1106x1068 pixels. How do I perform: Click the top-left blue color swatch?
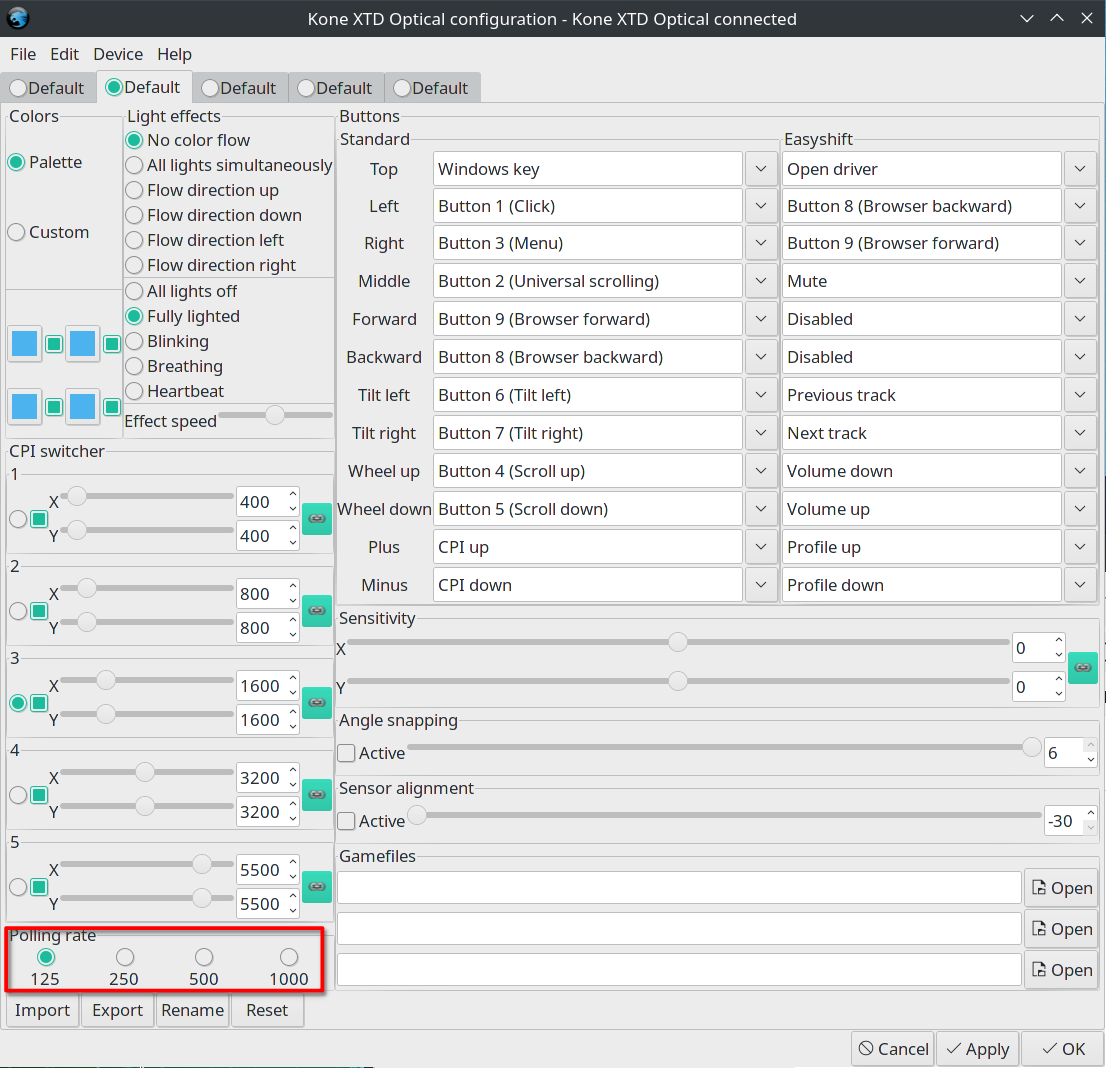25,344
